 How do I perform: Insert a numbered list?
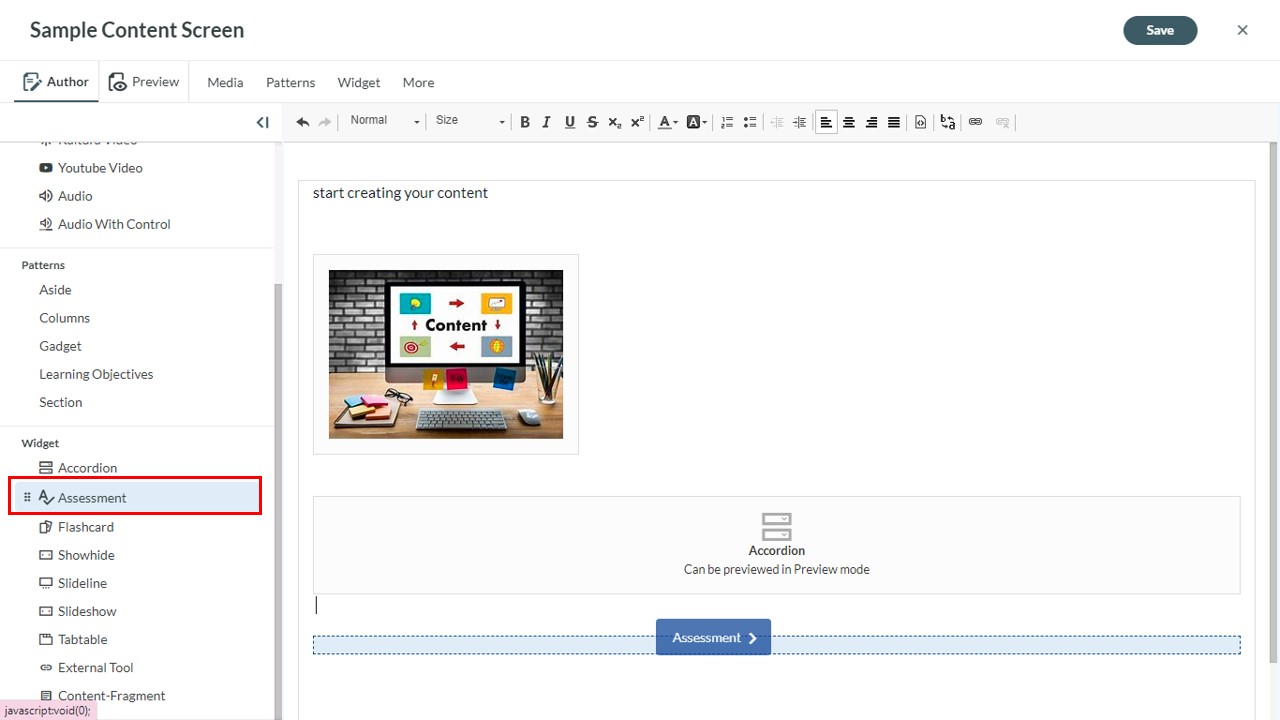727,122
